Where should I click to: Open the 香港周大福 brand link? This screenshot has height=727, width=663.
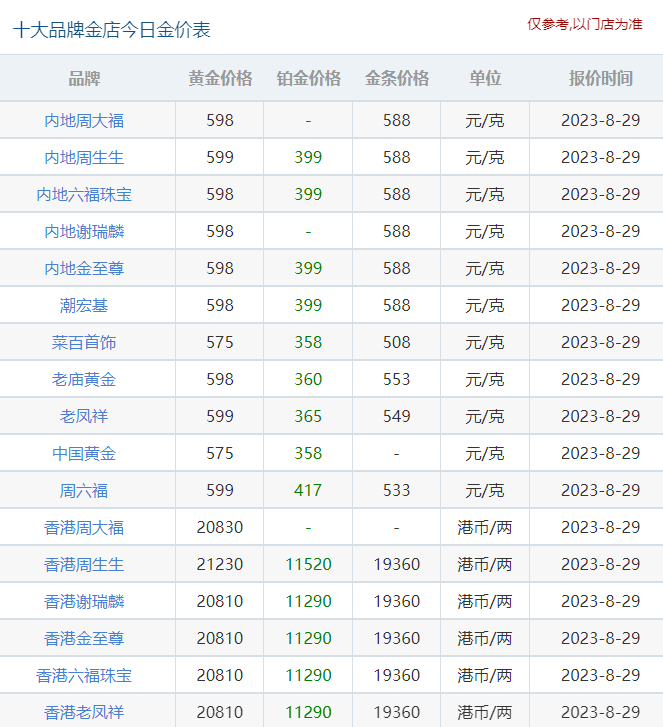click(84, 528)
